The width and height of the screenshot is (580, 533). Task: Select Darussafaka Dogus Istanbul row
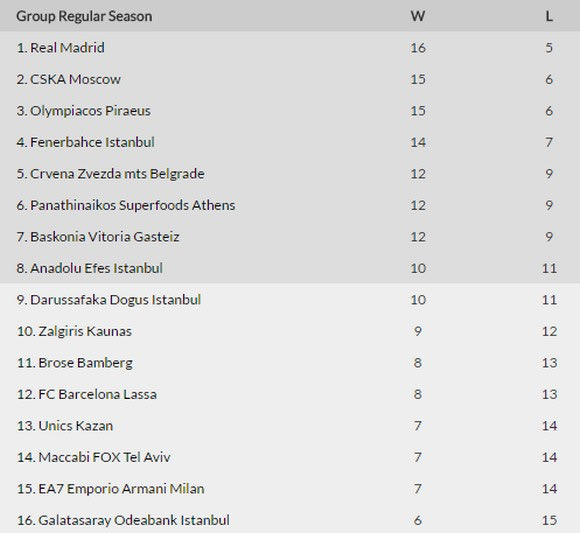click(x=290, y=300)
